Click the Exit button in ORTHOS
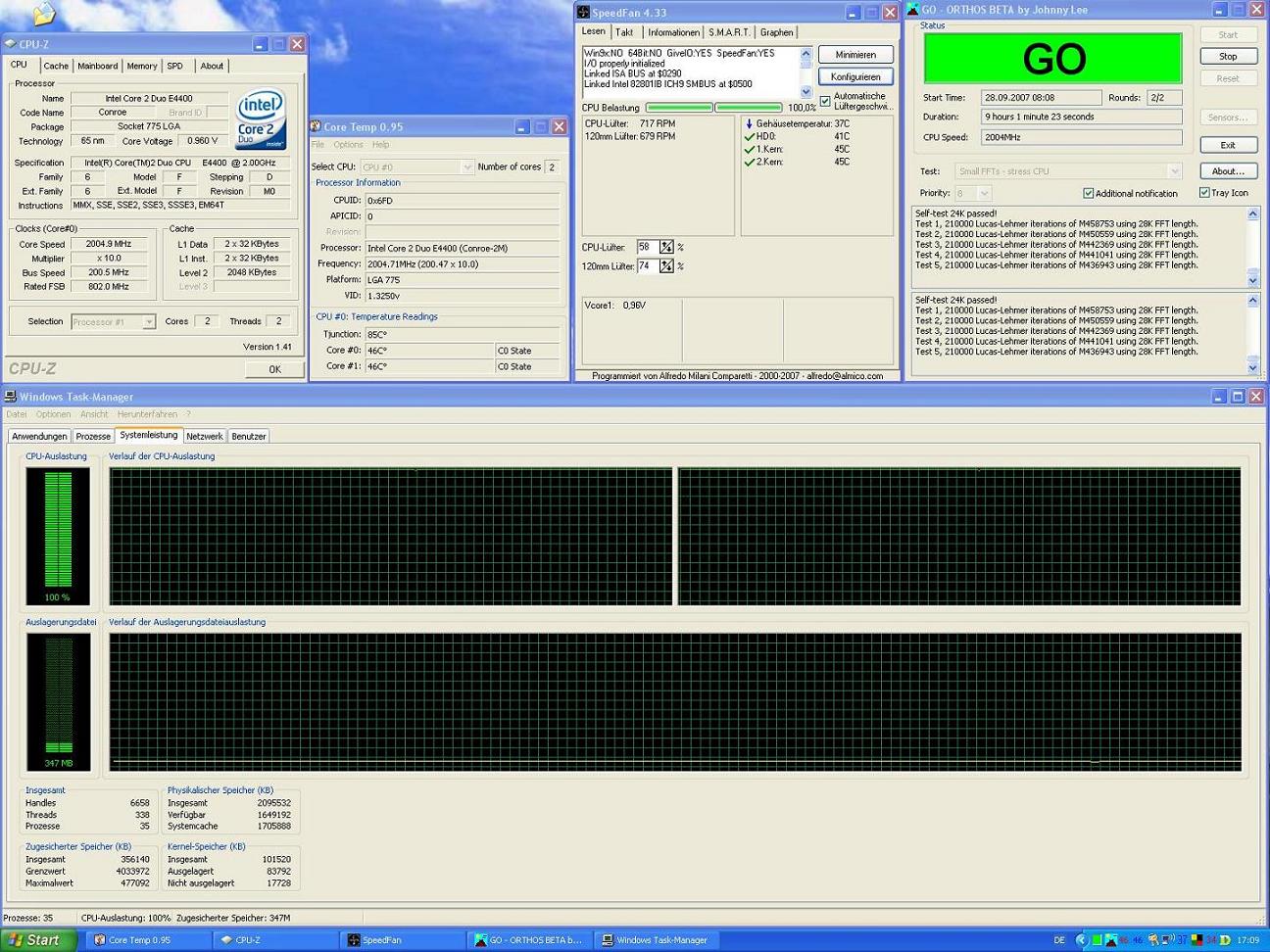 point(1228,145)
